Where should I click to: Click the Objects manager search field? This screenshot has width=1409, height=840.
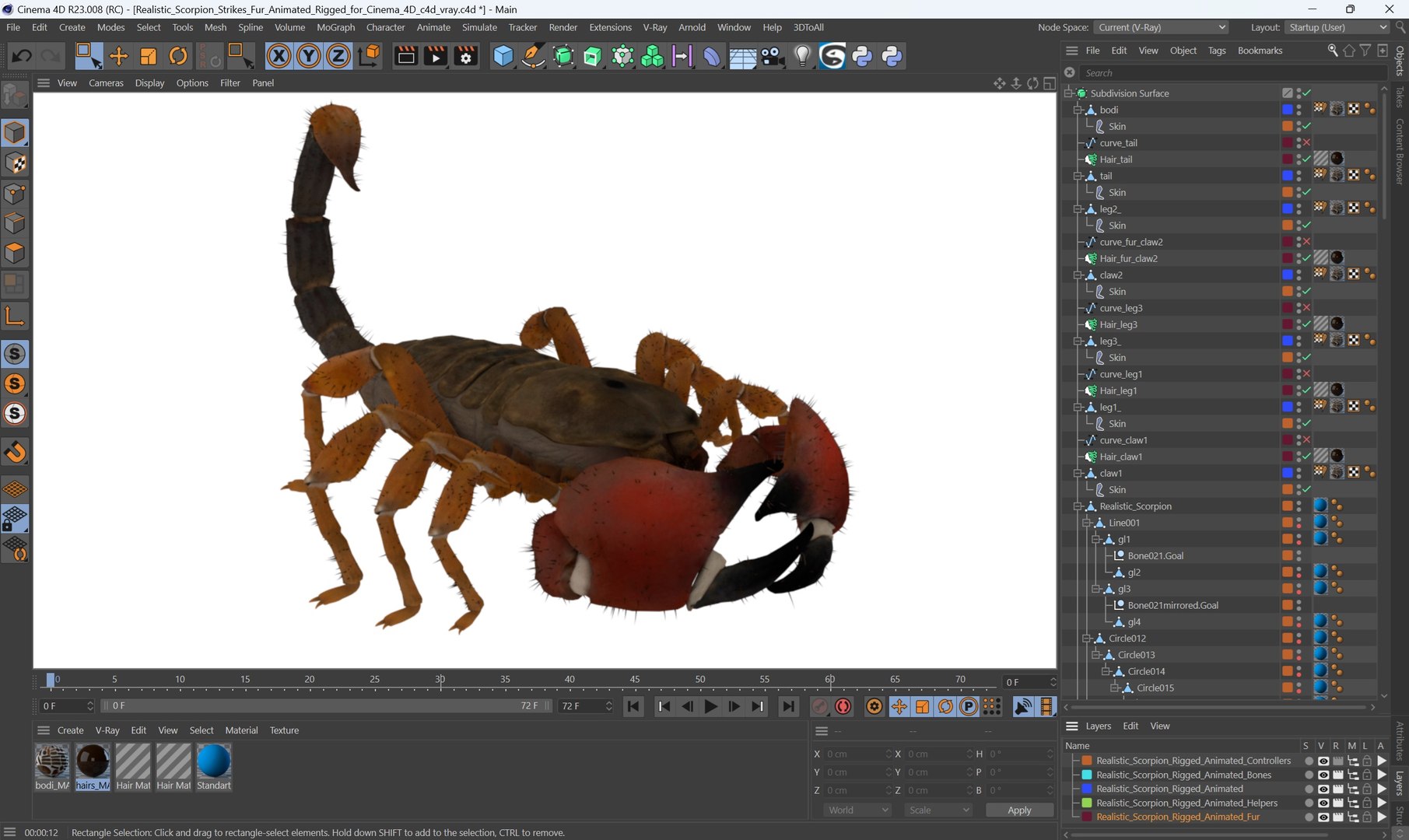[x=1233, y=73]
